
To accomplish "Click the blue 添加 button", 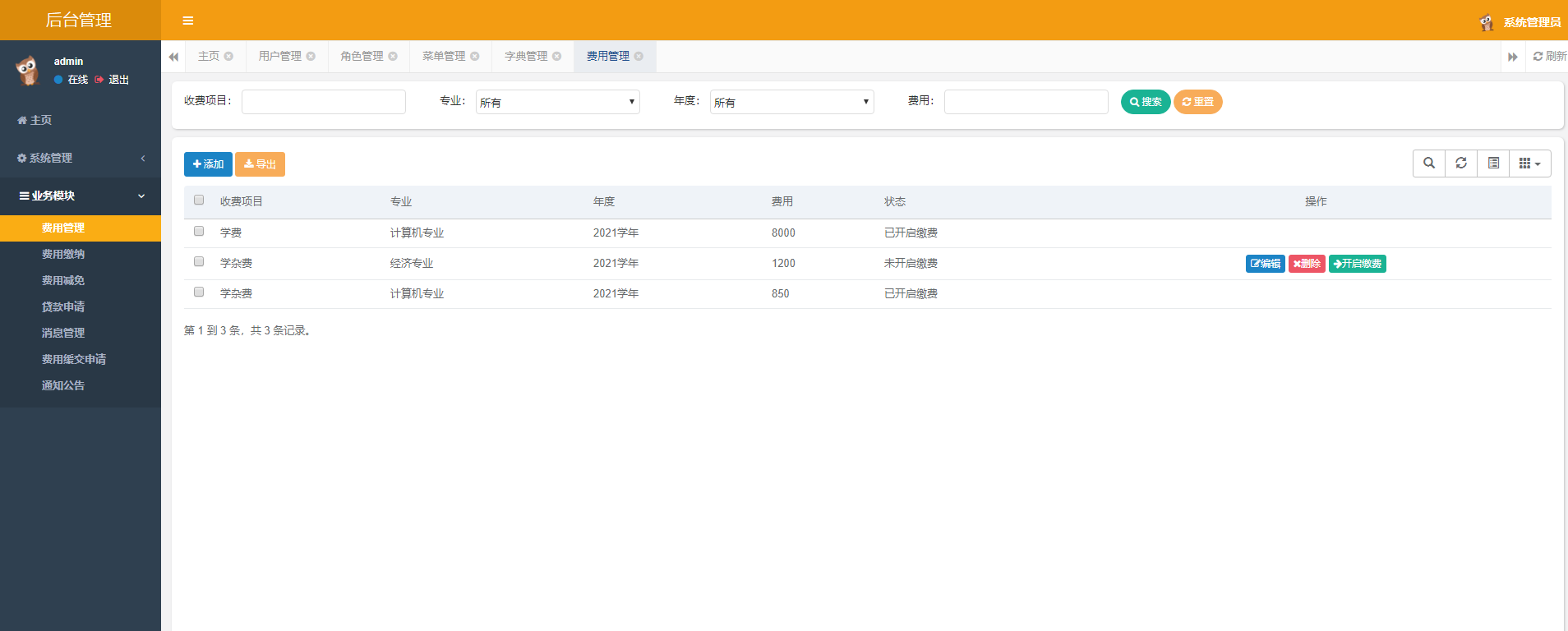I will coord(208,164).
